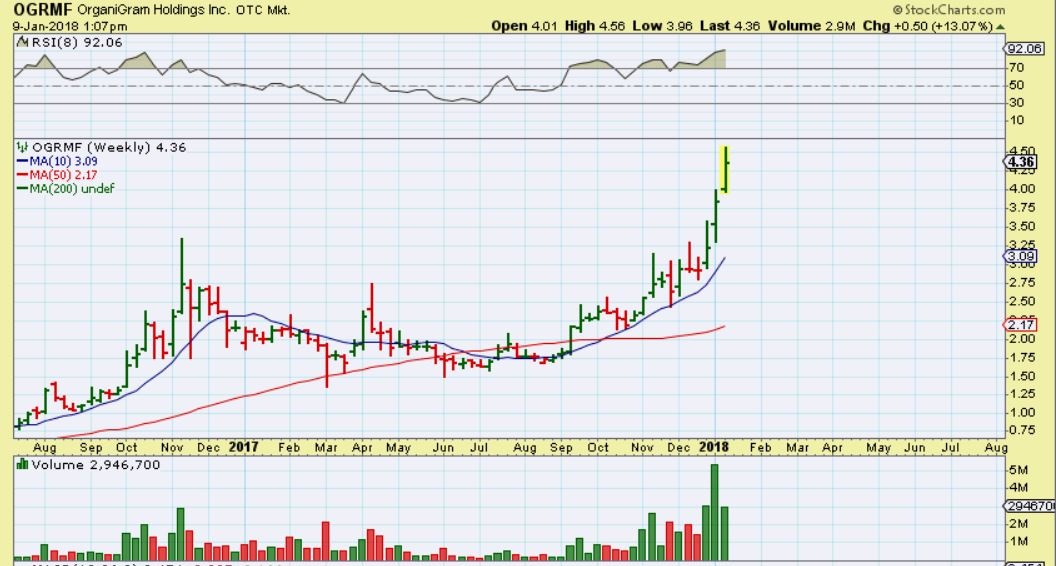Click the line icon next to RSI(8)

pos(22,43)
